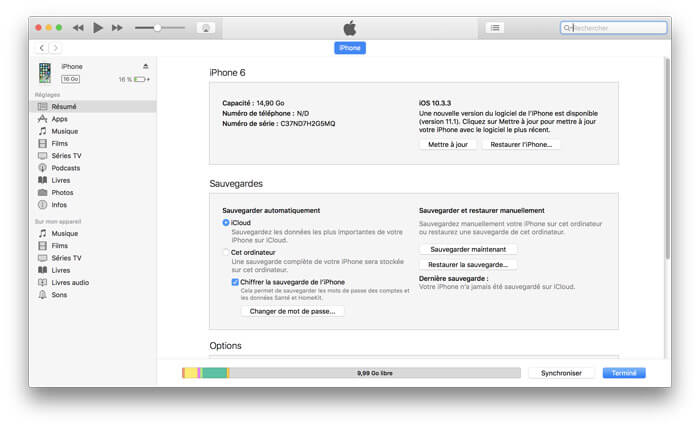Open Photos in the sidebar
The height and width of the screenshot is (428, 700).
pyautogui.click(x=62, y=192)
